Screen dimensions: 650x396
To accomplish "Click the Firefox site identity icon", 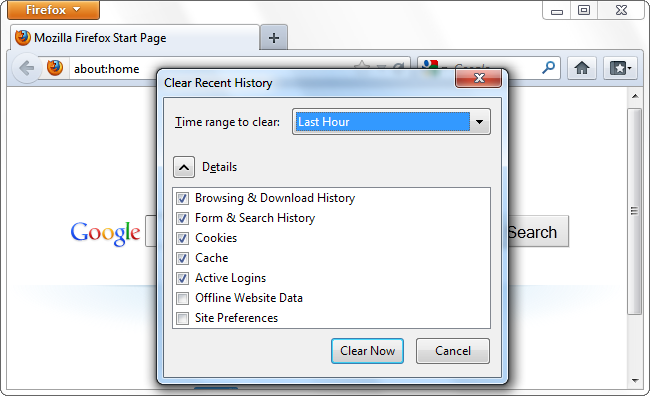I will 55,68.
